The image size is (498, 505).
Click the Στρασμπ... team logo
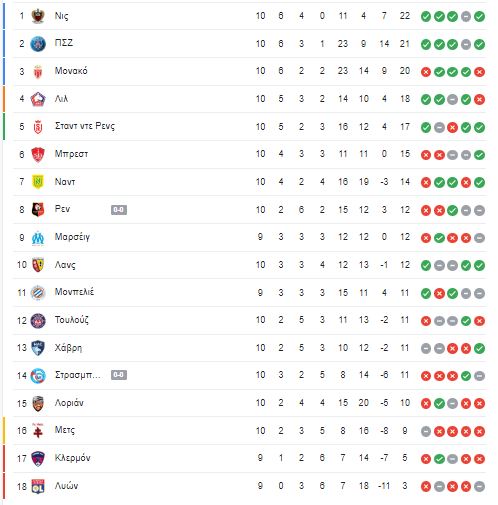tap(38, 375)
